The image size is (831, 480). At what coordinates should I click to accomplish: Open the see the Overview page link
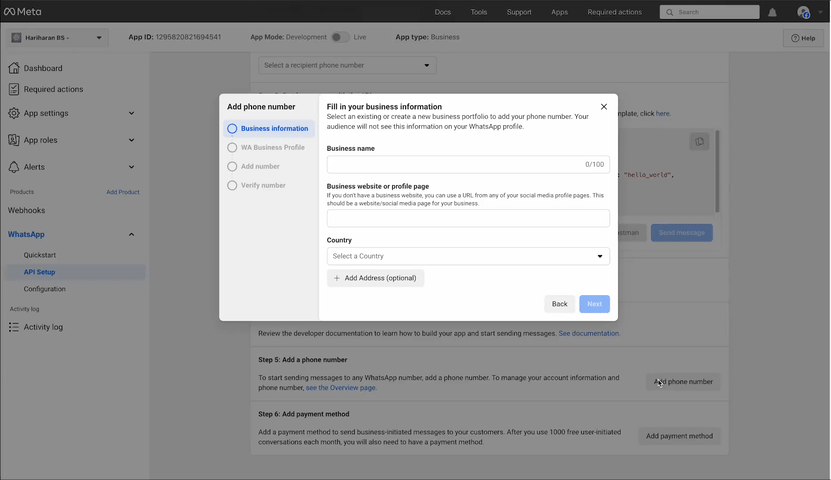click(x=340, y=388)
